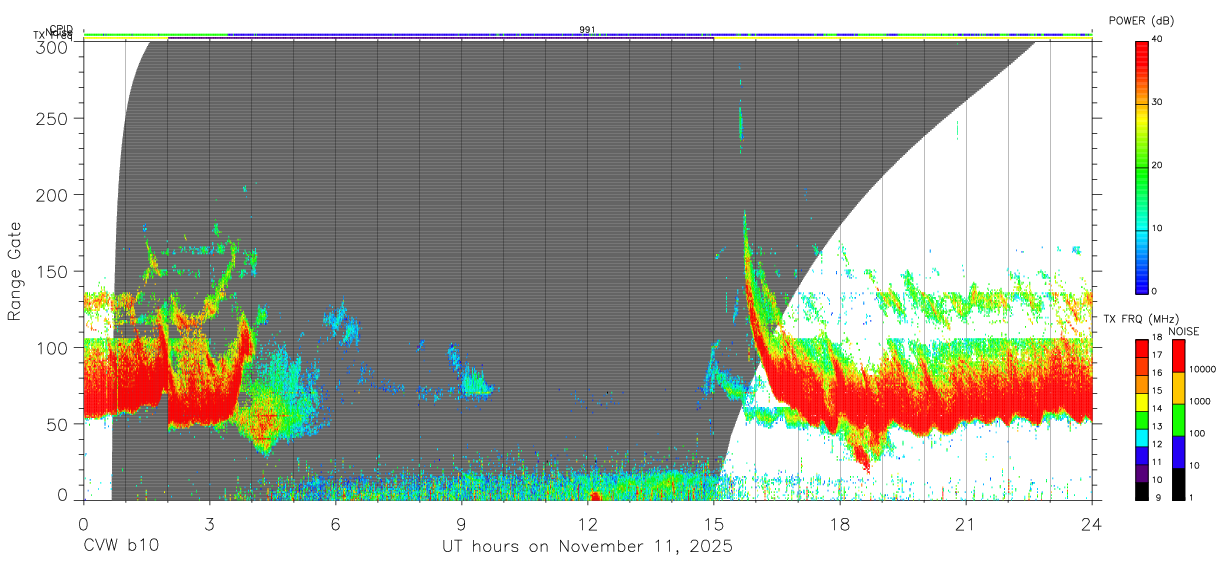This screenshot has width=1228, height=567.
Task: Click the 'CVW b10' radar beam label
Action: pos(120,547)
